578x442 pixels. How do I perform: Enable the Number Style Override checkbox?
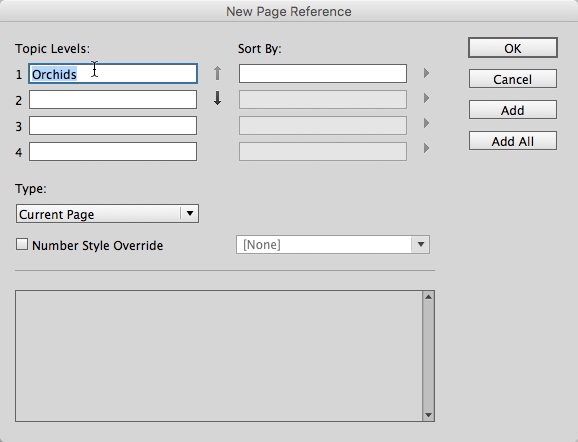click(22, 244)
